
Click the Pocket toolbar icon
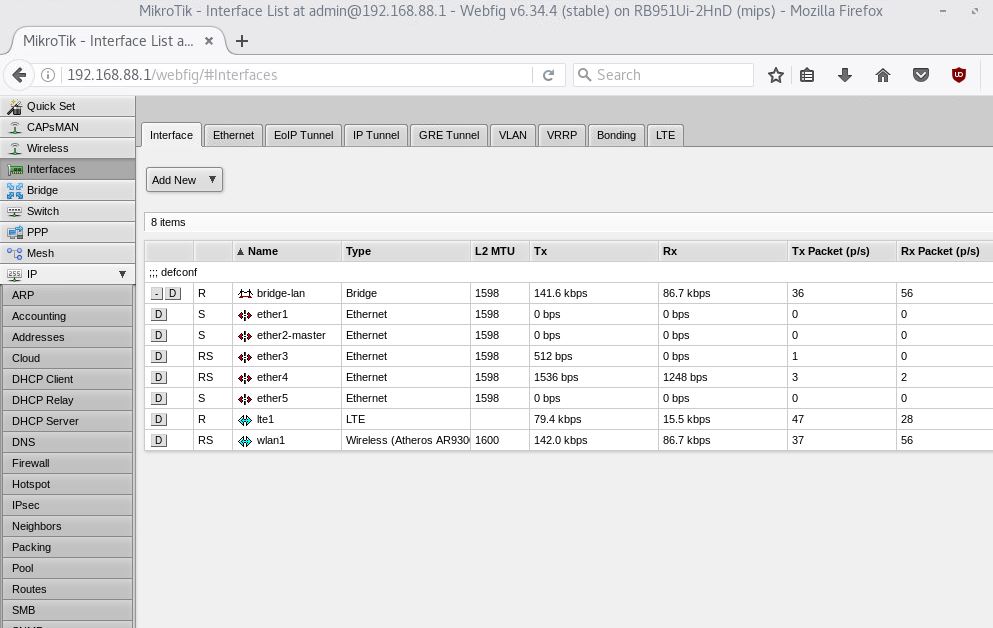(921, 75)
